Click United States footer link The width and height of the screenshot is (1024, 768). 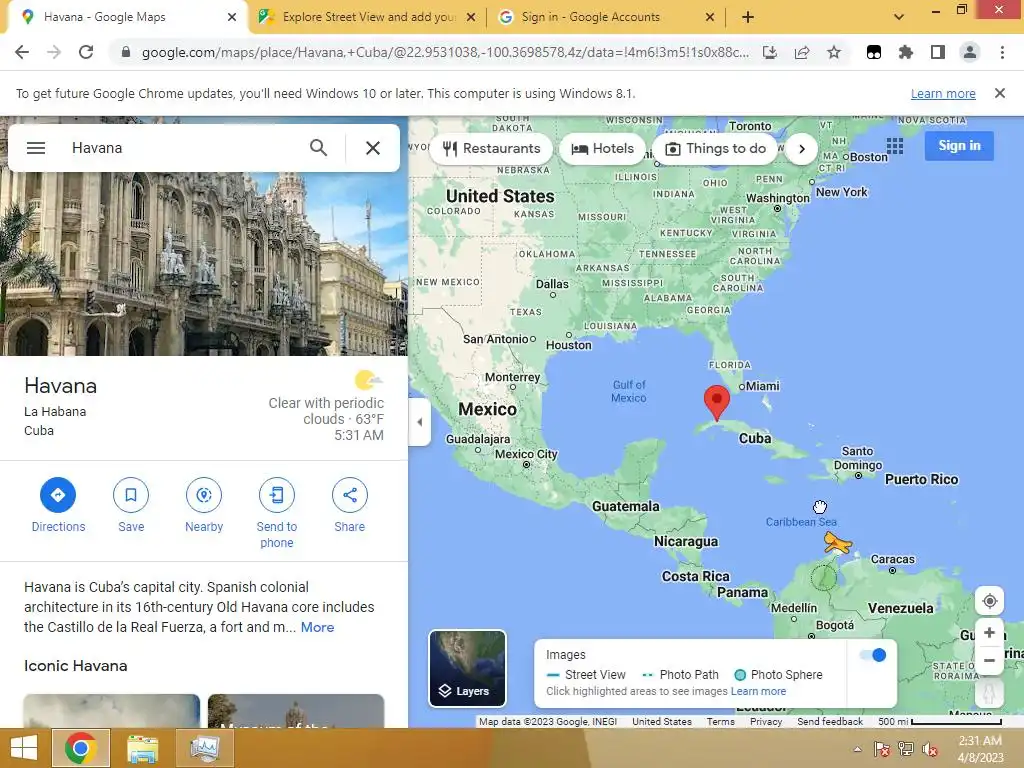click(662, 722)
